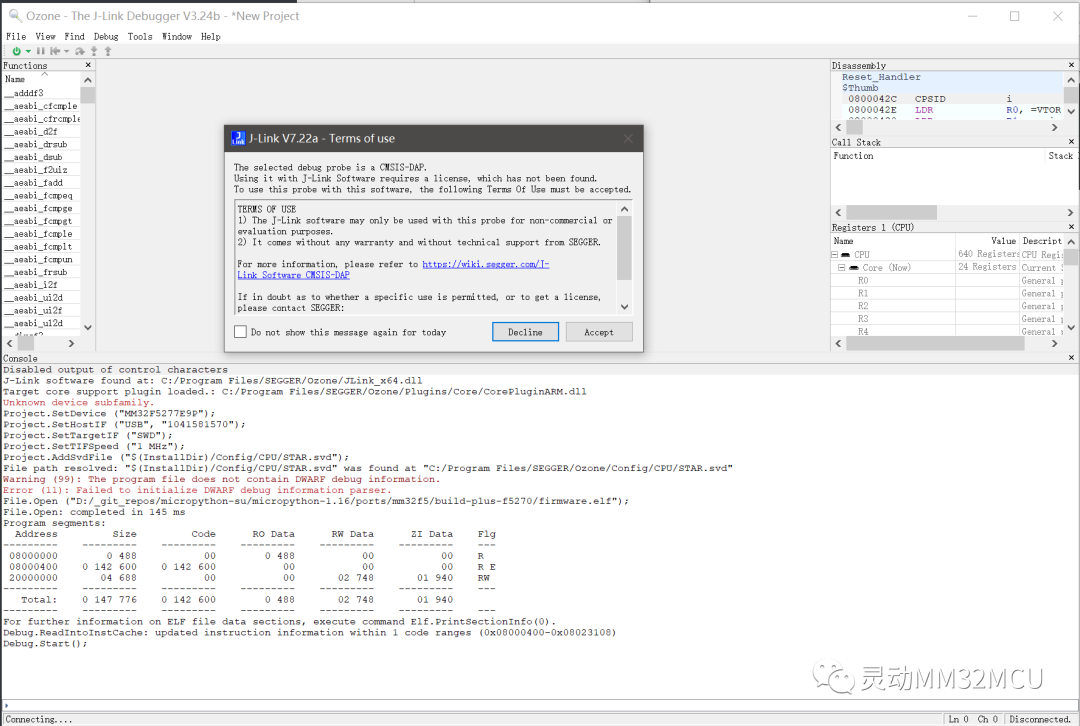Close the Disassembly panel

[x=1071, y=65]
